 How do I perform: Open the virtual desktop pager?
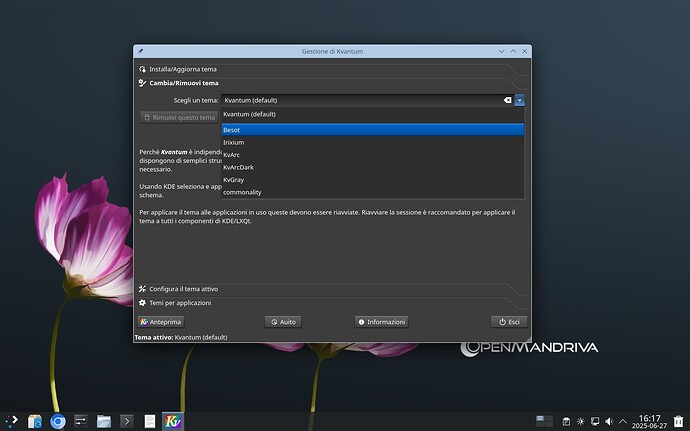pyautogui.click(x=544, y=421)
